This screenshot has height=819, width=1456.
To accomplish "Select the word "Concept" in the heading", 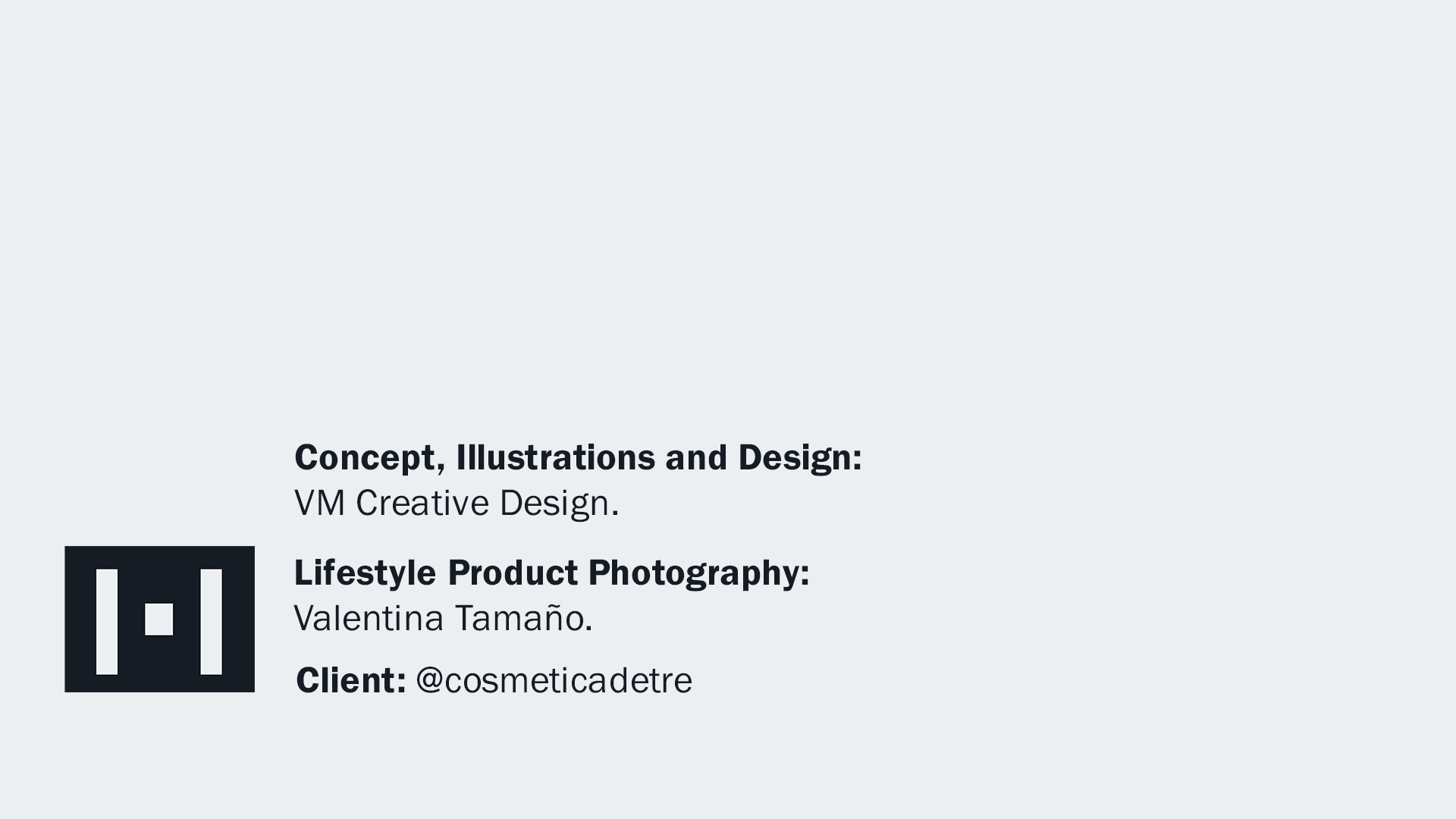I will [364, 457].
